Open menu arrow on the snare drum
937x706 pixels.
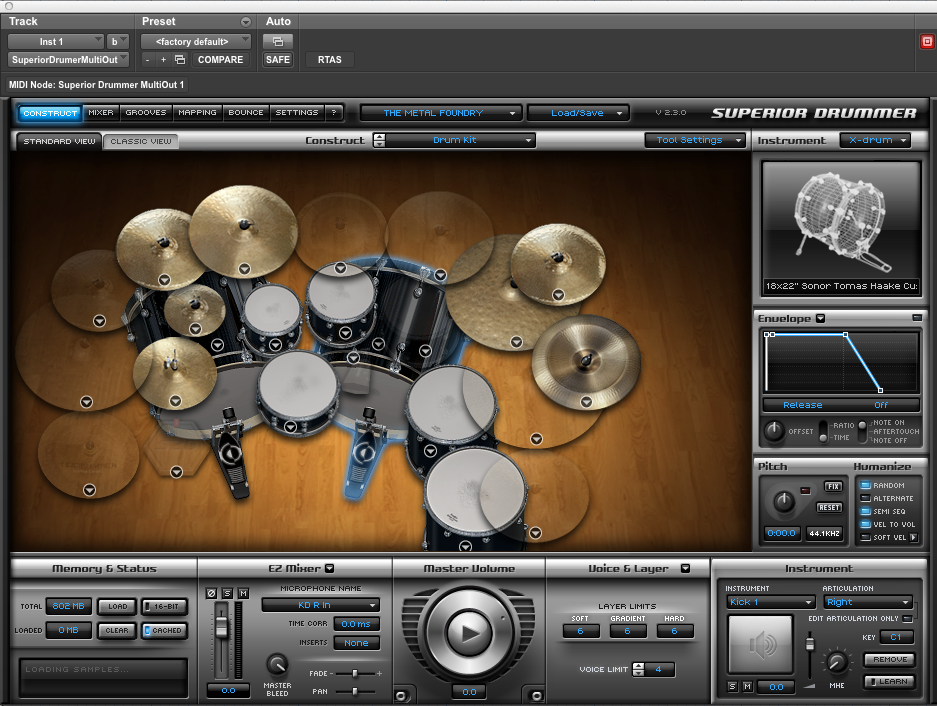pos(290,426)
